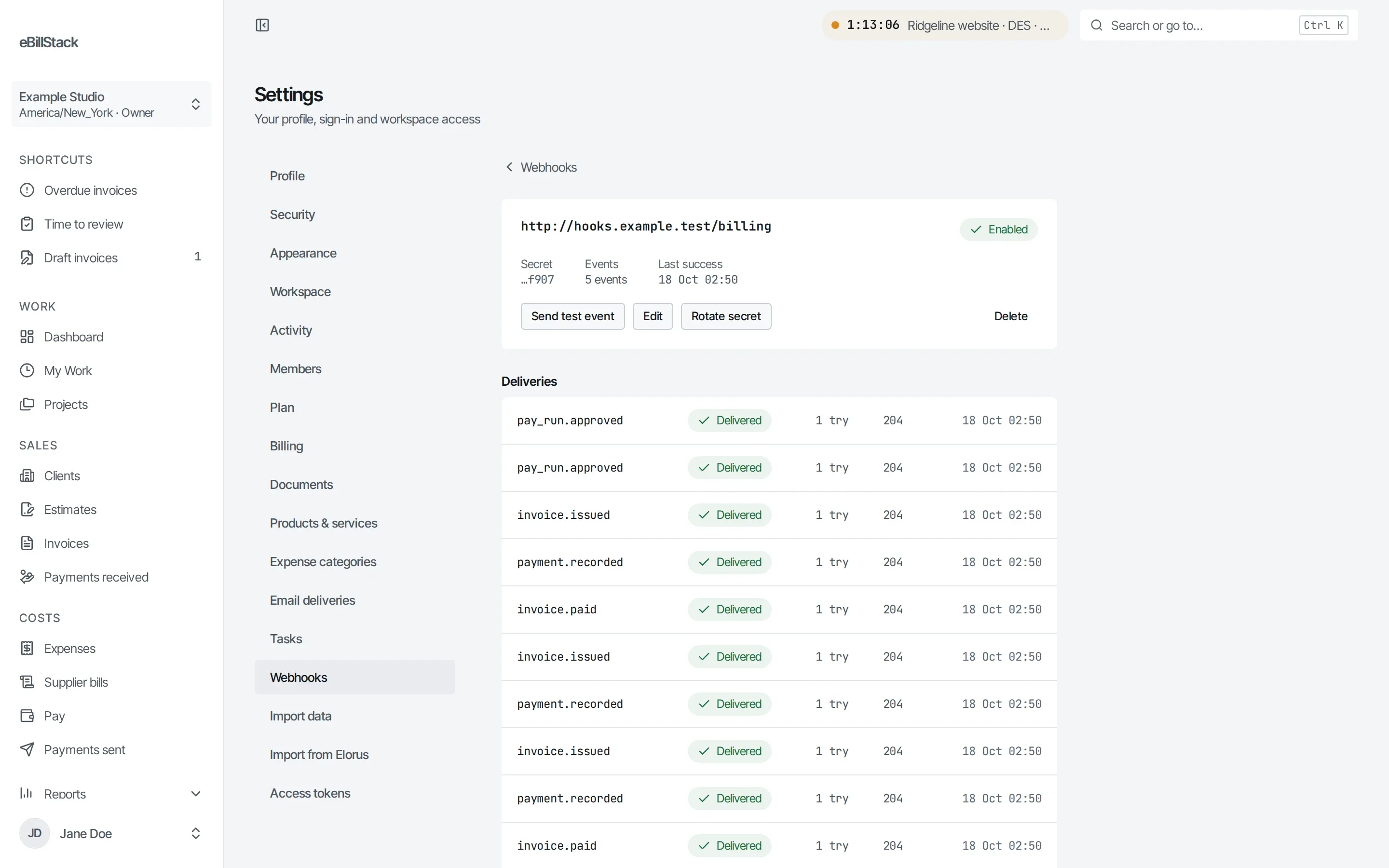
Task: Click the 5 events value
Action: (x=606, y=280)
